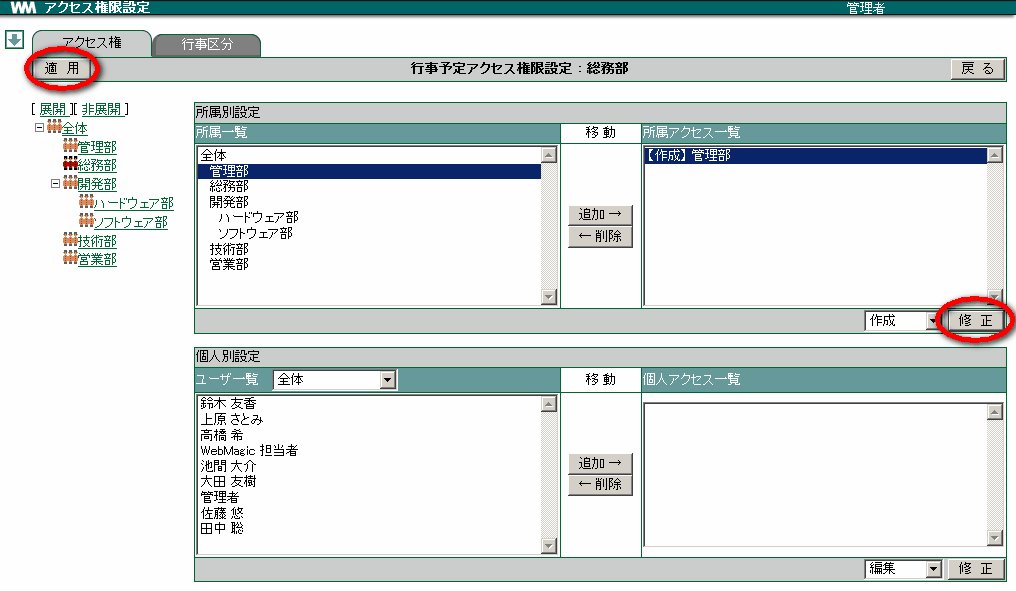1016x591 pixels.
Task: Click 所属一覧 scrollbar up arrow
Action: (x=549, y=155)
